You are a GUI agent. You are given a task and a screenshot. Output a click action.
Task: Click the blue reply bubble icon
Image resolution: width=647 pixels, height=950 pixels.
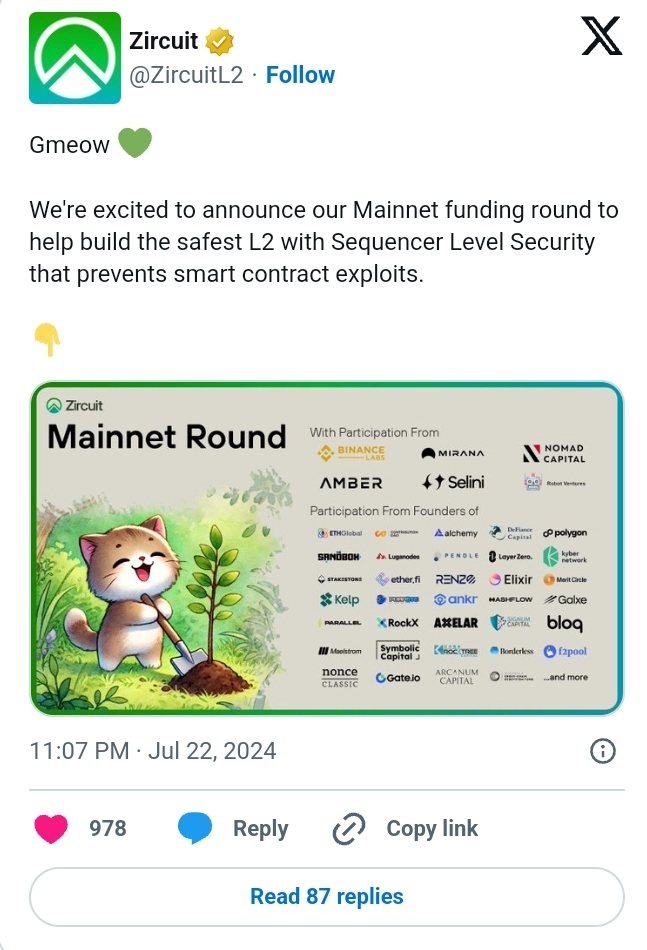click(195, 828)
